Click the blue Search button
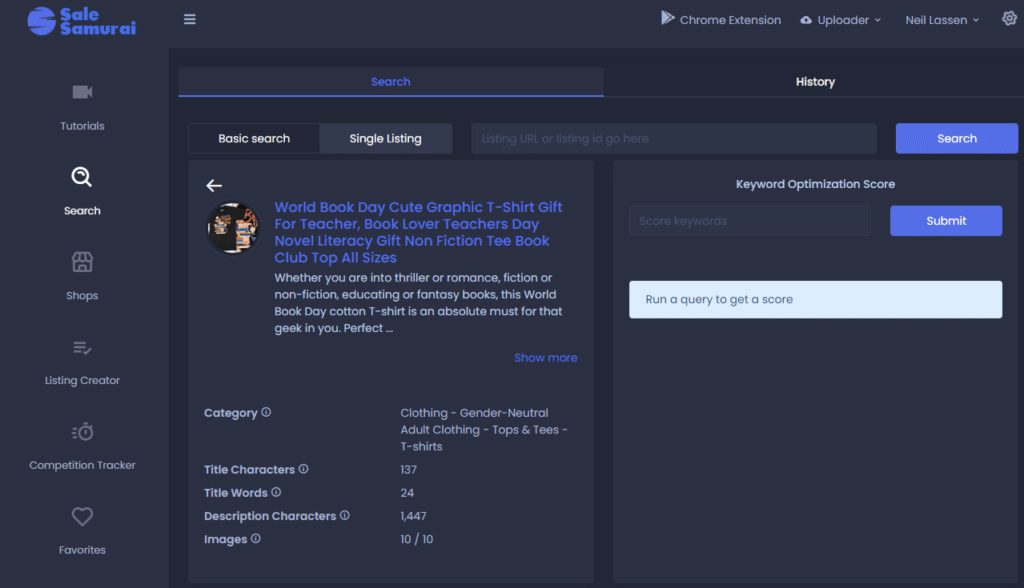The height and width of the screenshot is (588, 1024). click(957, 139)
